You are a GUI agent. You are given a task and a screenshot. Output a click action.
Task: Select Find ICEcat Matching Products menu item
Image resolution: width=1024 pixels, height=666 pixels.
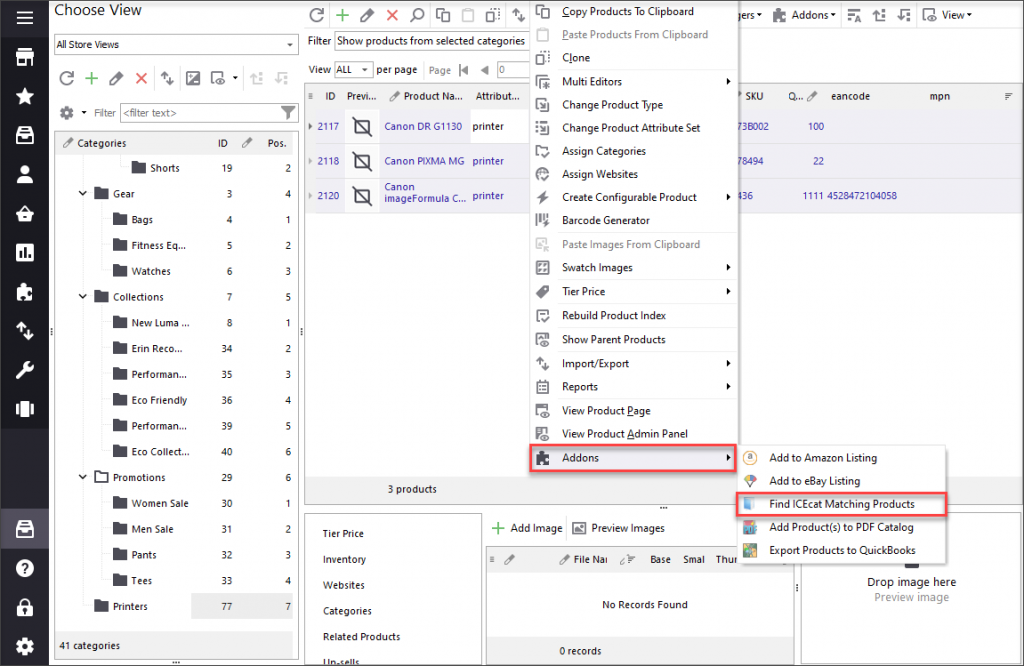(841, 504)
